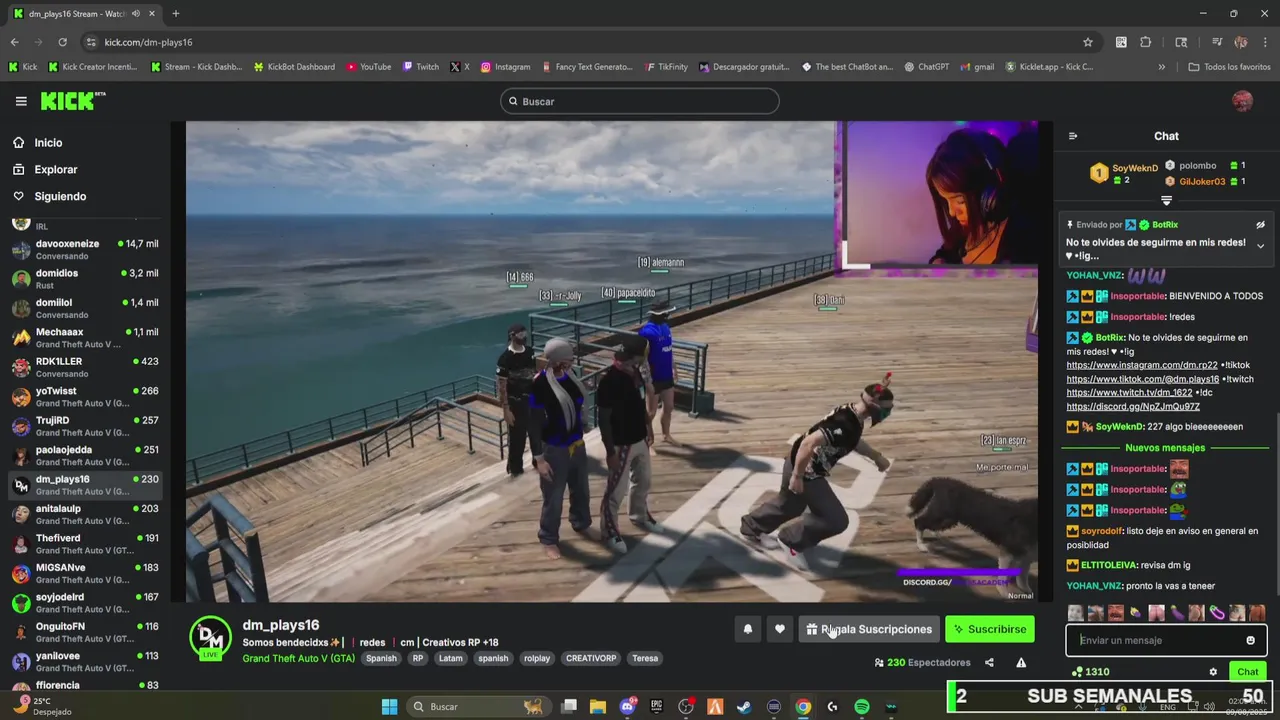
Task: Open browser extensions puzzle icon
Action: pyautogui.click(x=1145, y=42)
